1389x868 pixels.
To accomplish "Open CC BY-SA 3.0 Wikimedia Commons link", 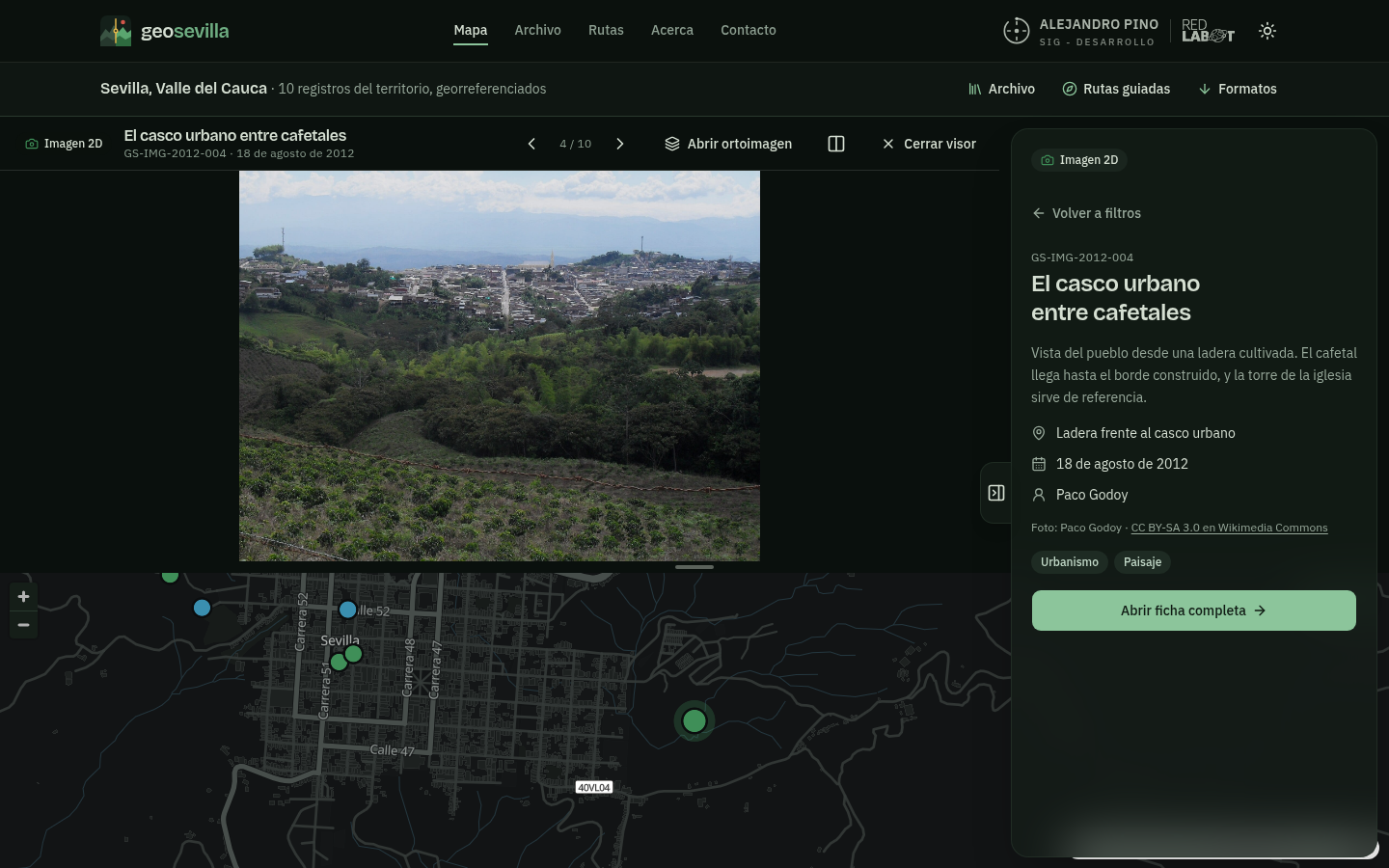I will pyautogui.click(x=1229, y=528).
